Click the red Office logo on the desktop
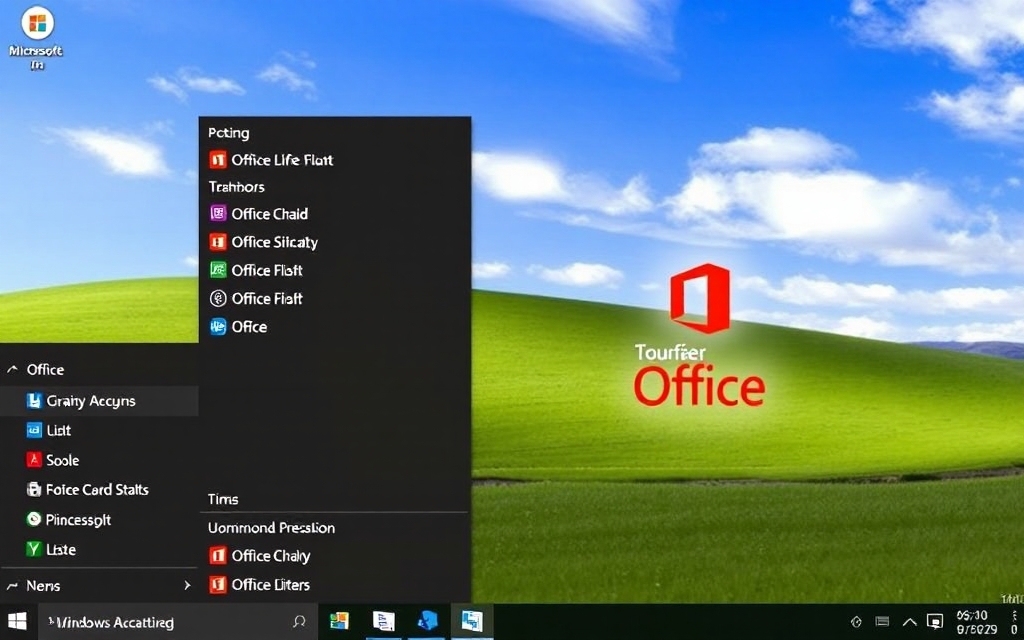This screenshot has width=1024, height=640. tap(700, 298)
